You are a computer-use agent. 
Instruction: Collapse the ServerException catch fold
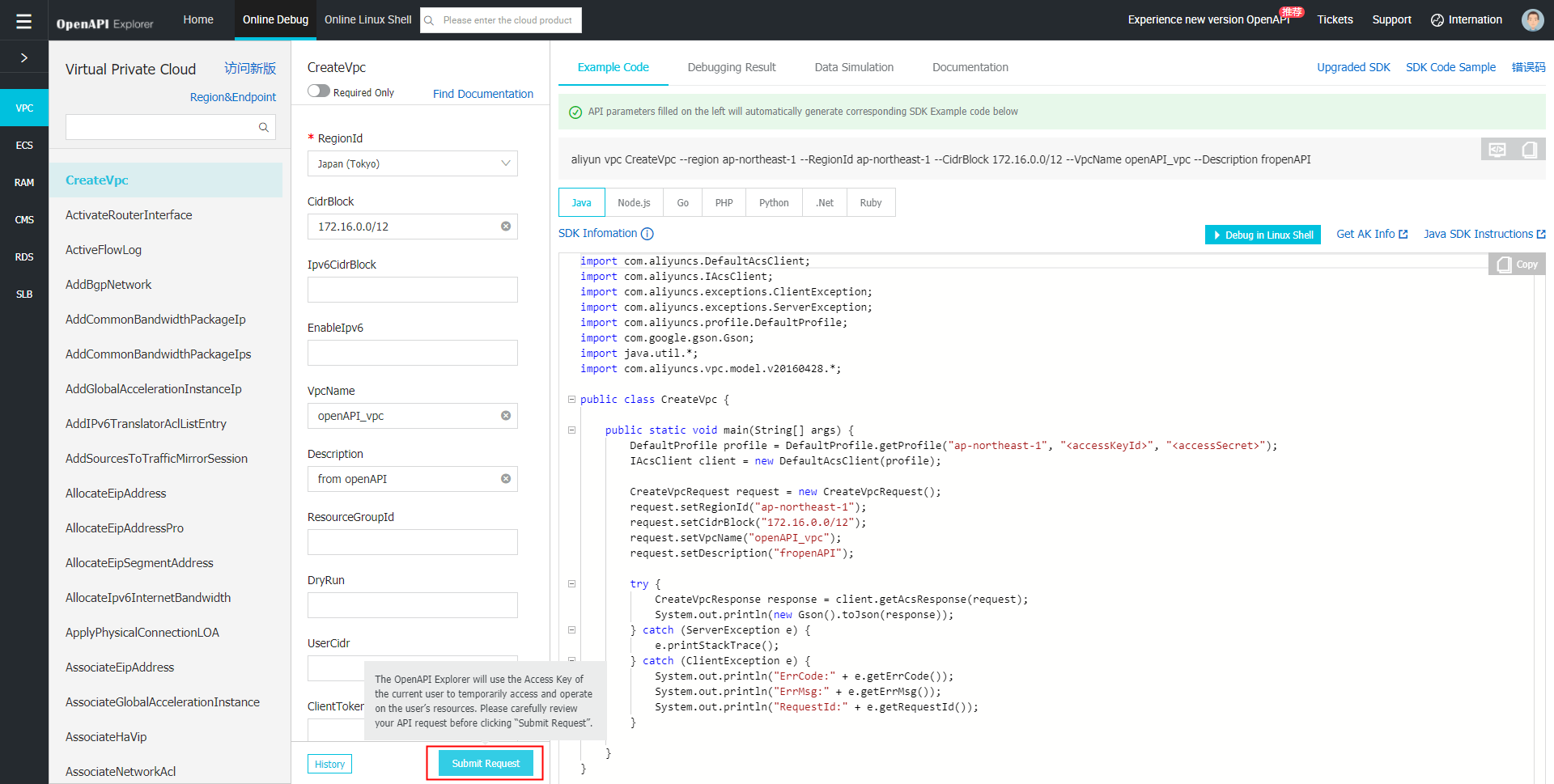pos(571,630)
